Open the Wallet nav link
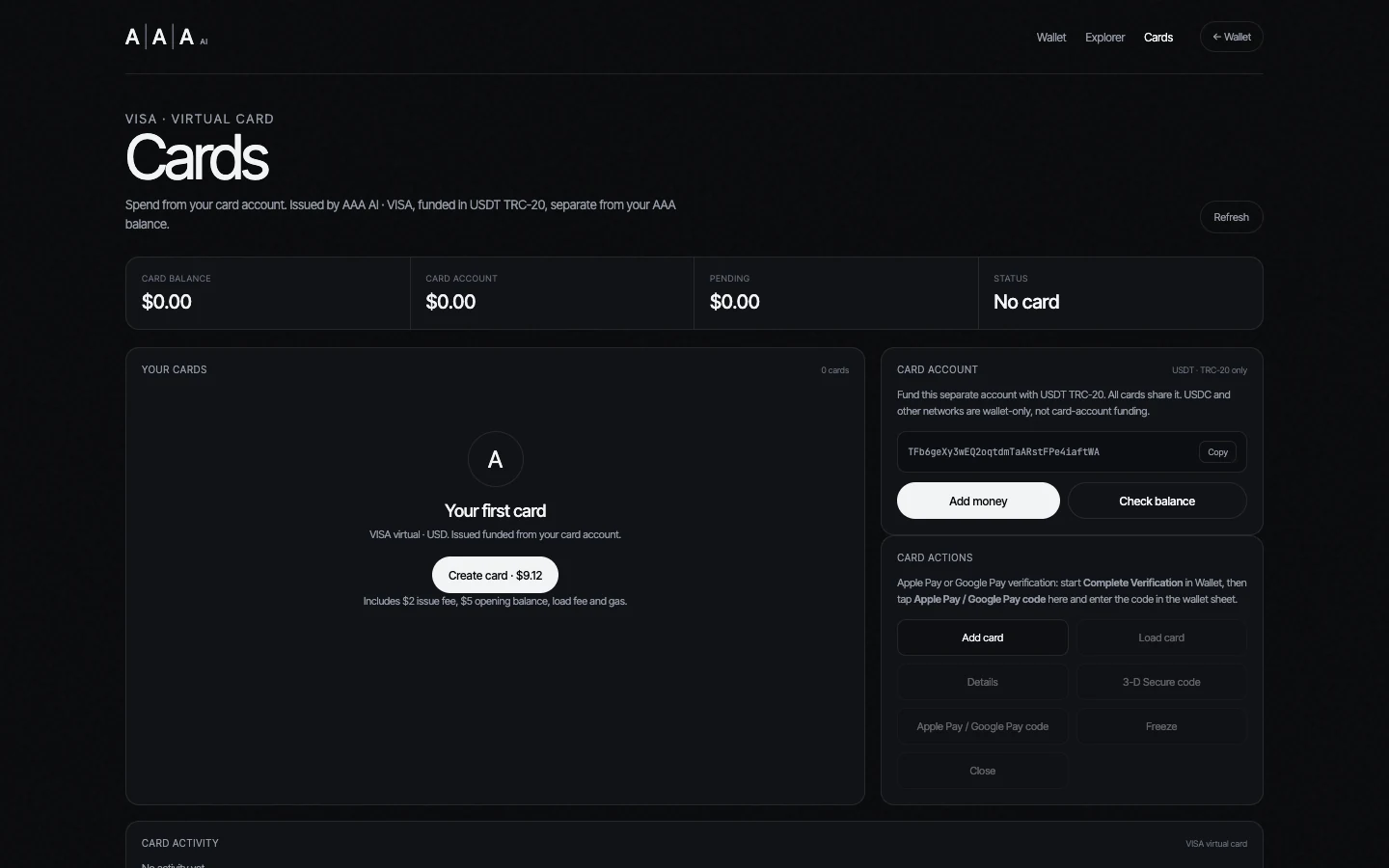Screen dimensions: 1389x868 coord(1051,38)
